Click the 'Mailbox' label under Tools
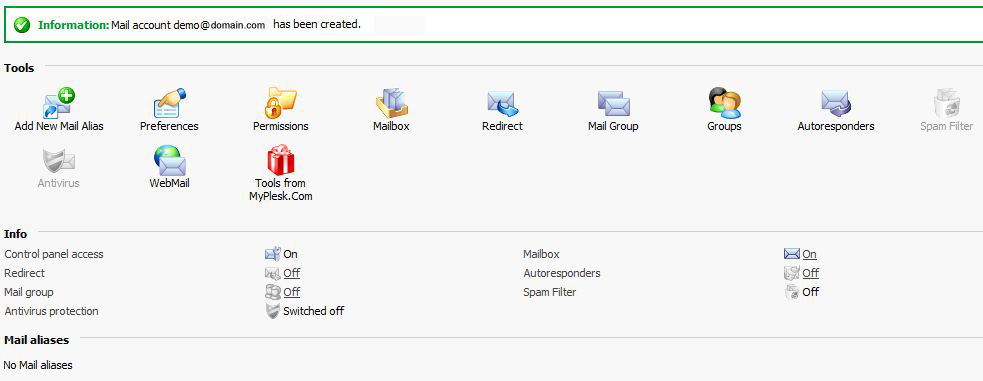Screen dimensions: 983x381 tap(391, 126)
